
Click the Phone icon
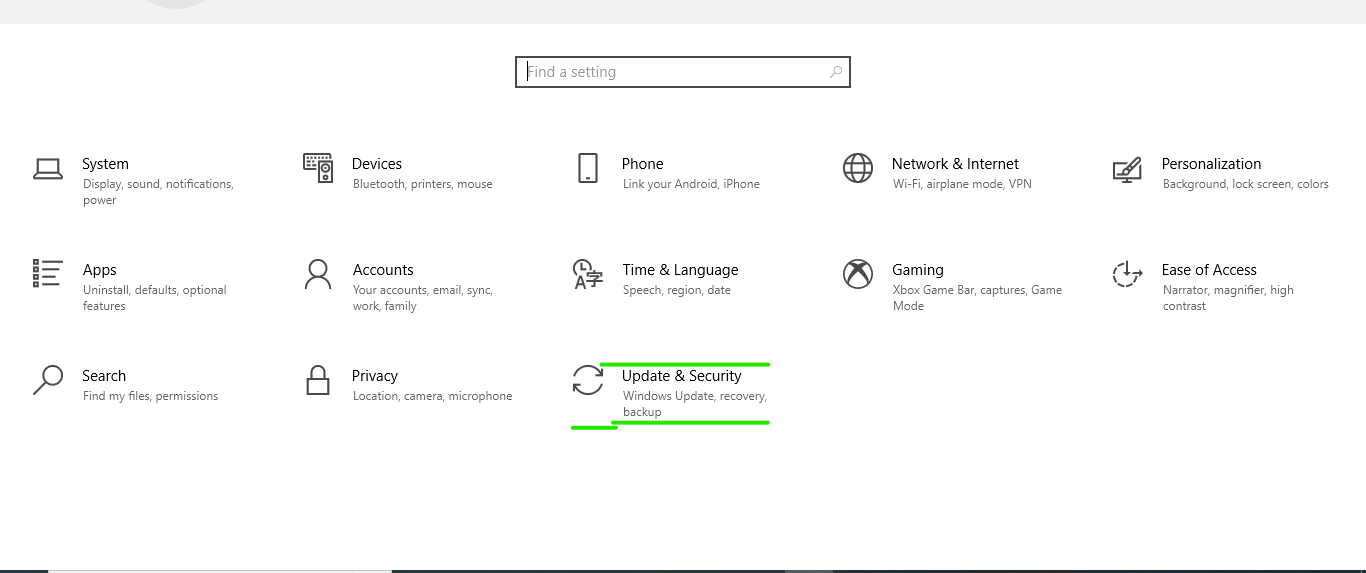(x=588, y=168)
